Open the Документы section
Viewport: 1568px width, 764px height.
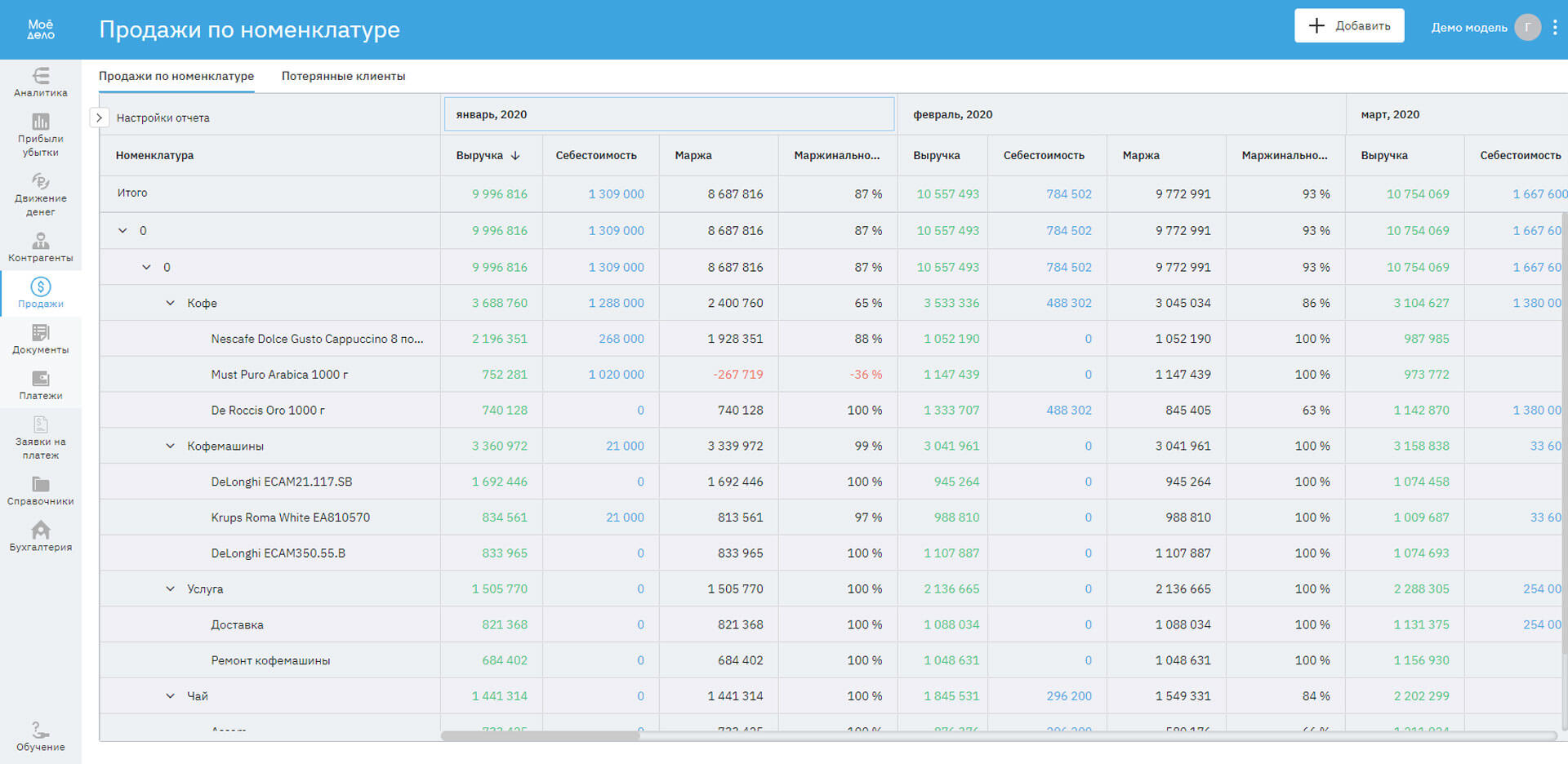[x=40, y=339]
